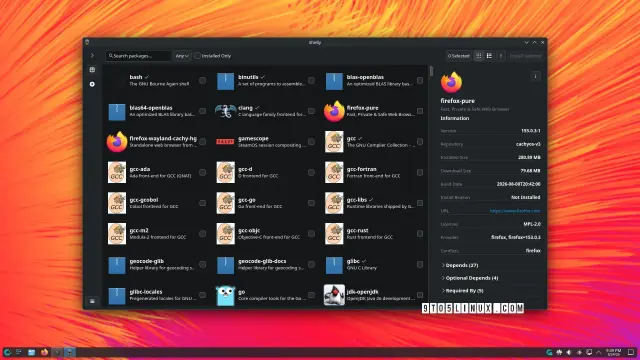Click the firefox-pure icon in package grid

(x=334, y=111)
